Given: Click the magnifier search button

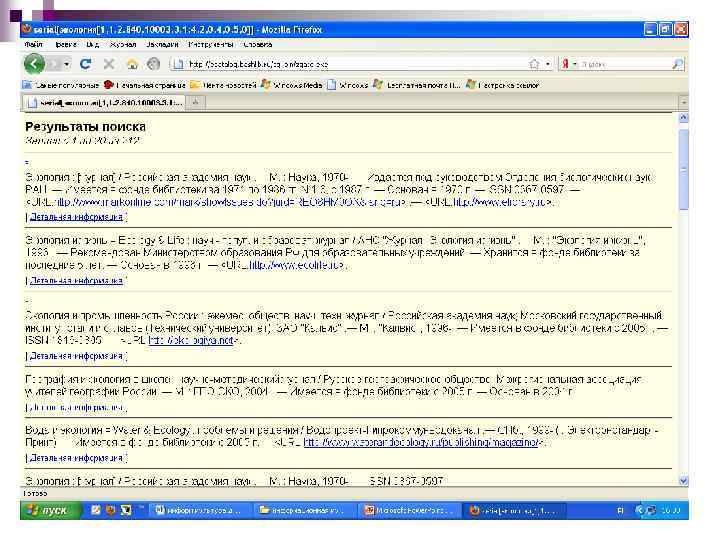Looking at the screenshot, I should pyautogui.click(x=677, y=64).
